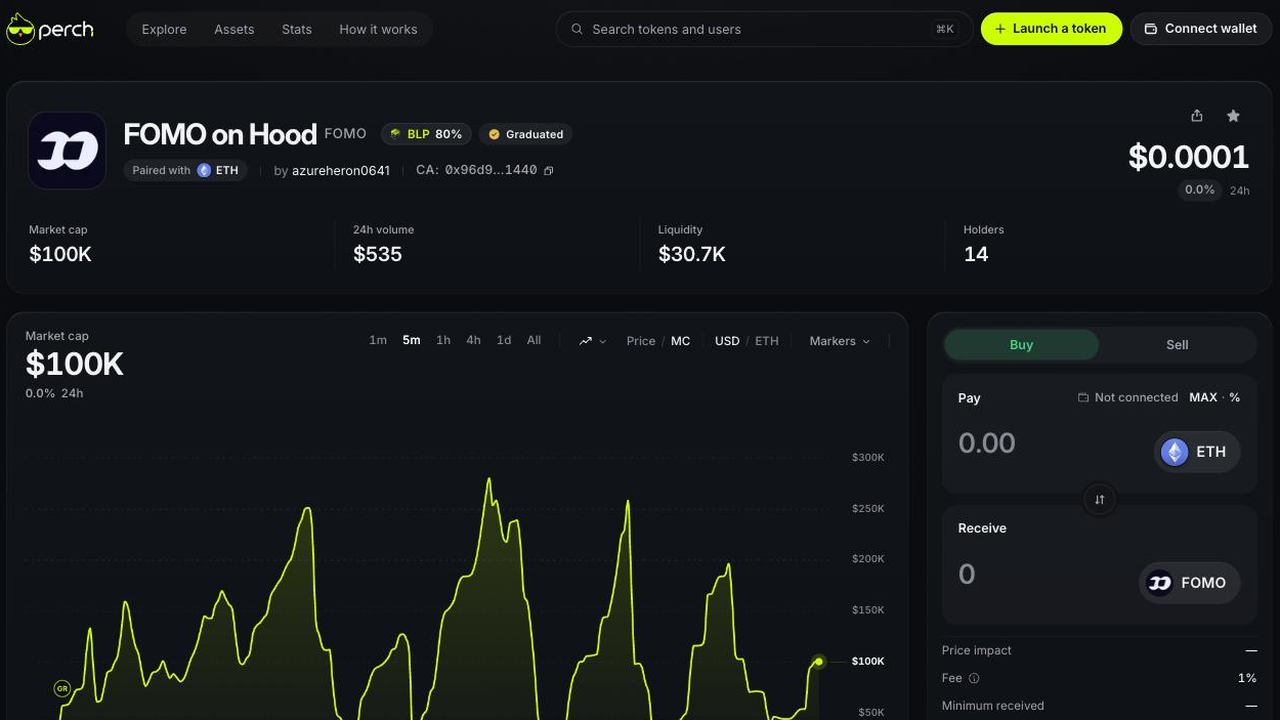Click Connect wallet button

coord(1201,29)
